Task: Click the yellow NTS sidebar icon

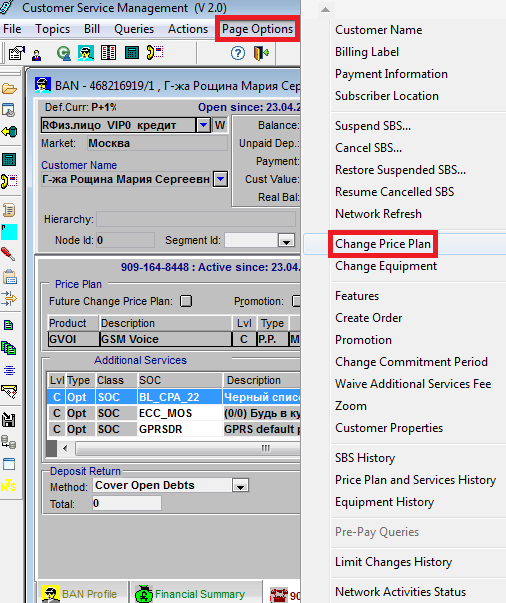Action: pyautogui.click(x=8, y=486)
